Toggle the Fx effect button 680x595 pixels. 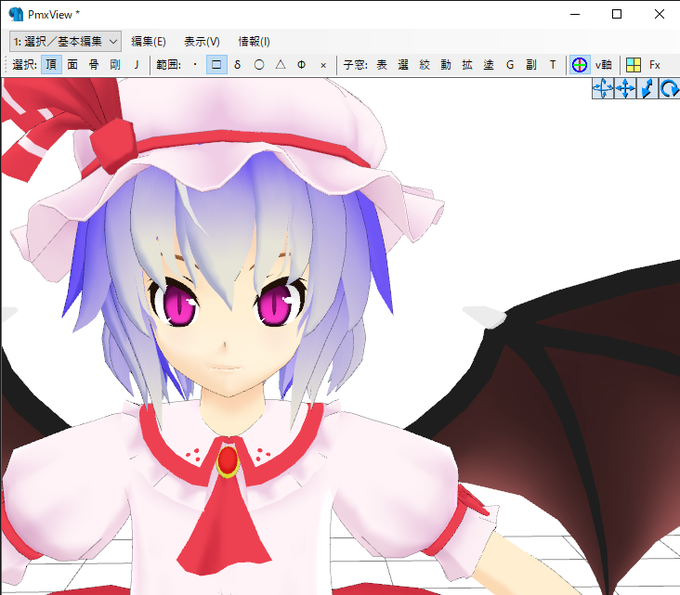tap(654, 65)
